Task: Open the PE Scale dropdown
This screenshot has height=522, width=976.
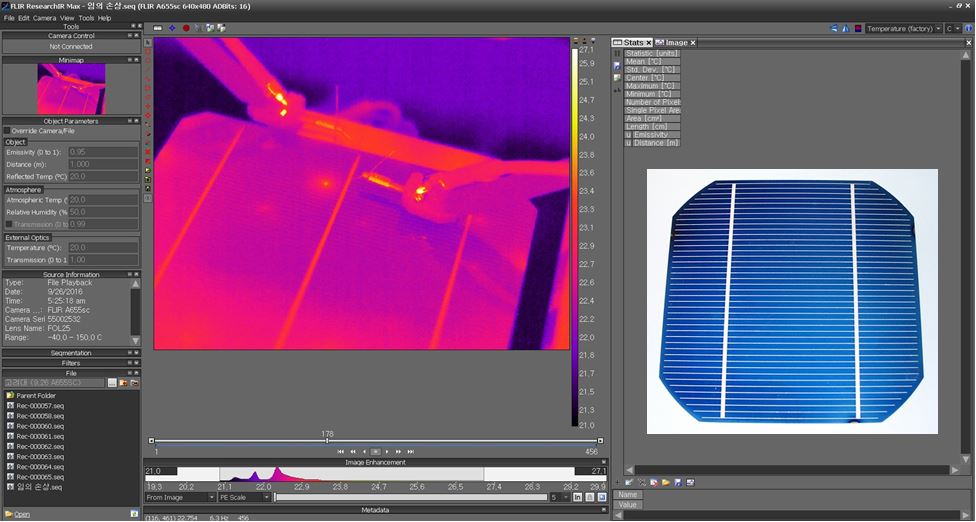Action: click(244, 497)
